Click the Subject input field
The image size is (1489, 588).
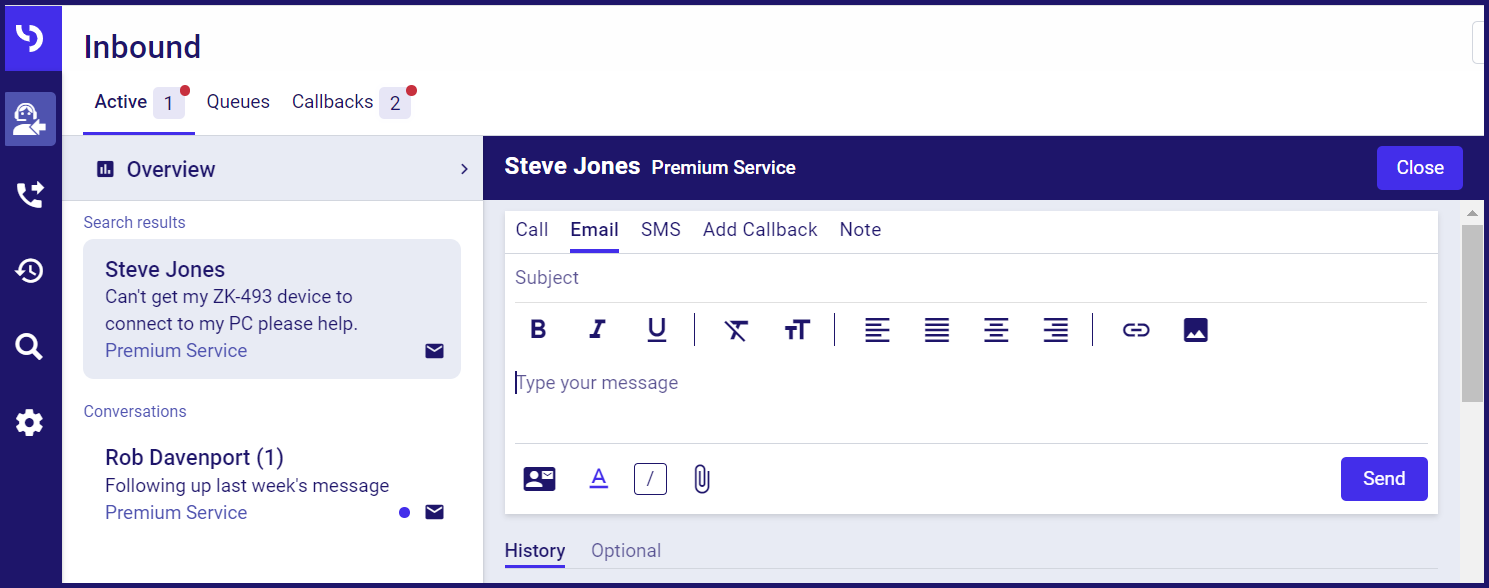[x=970, y=278]
